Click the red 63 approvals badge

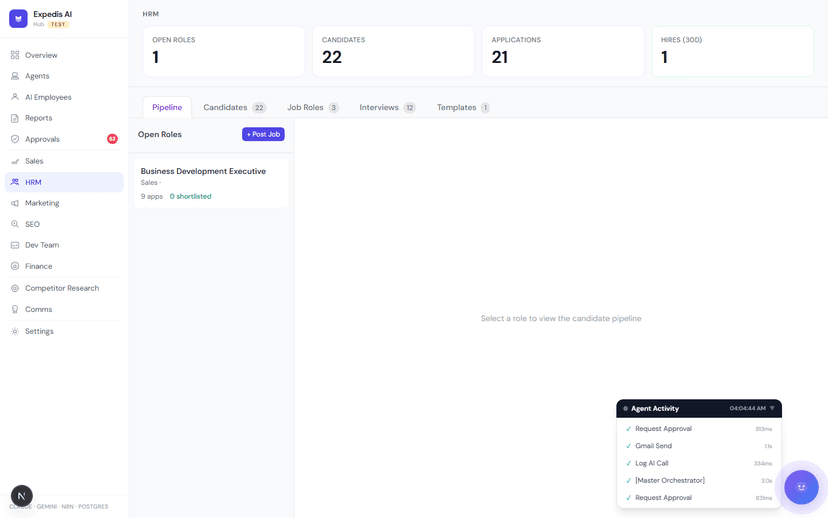(x=112, y=139)
